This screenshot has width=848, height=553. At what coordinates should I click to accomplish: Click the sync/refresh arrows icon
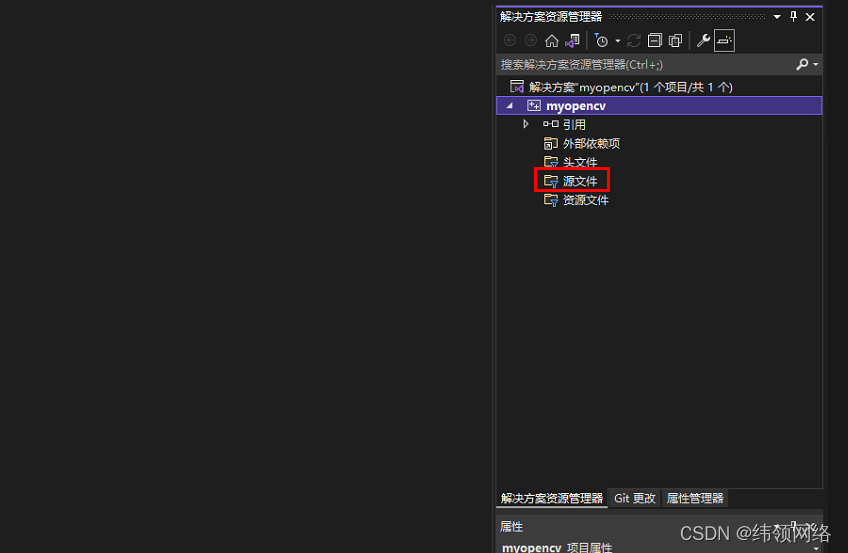click(x=634, y=41)
